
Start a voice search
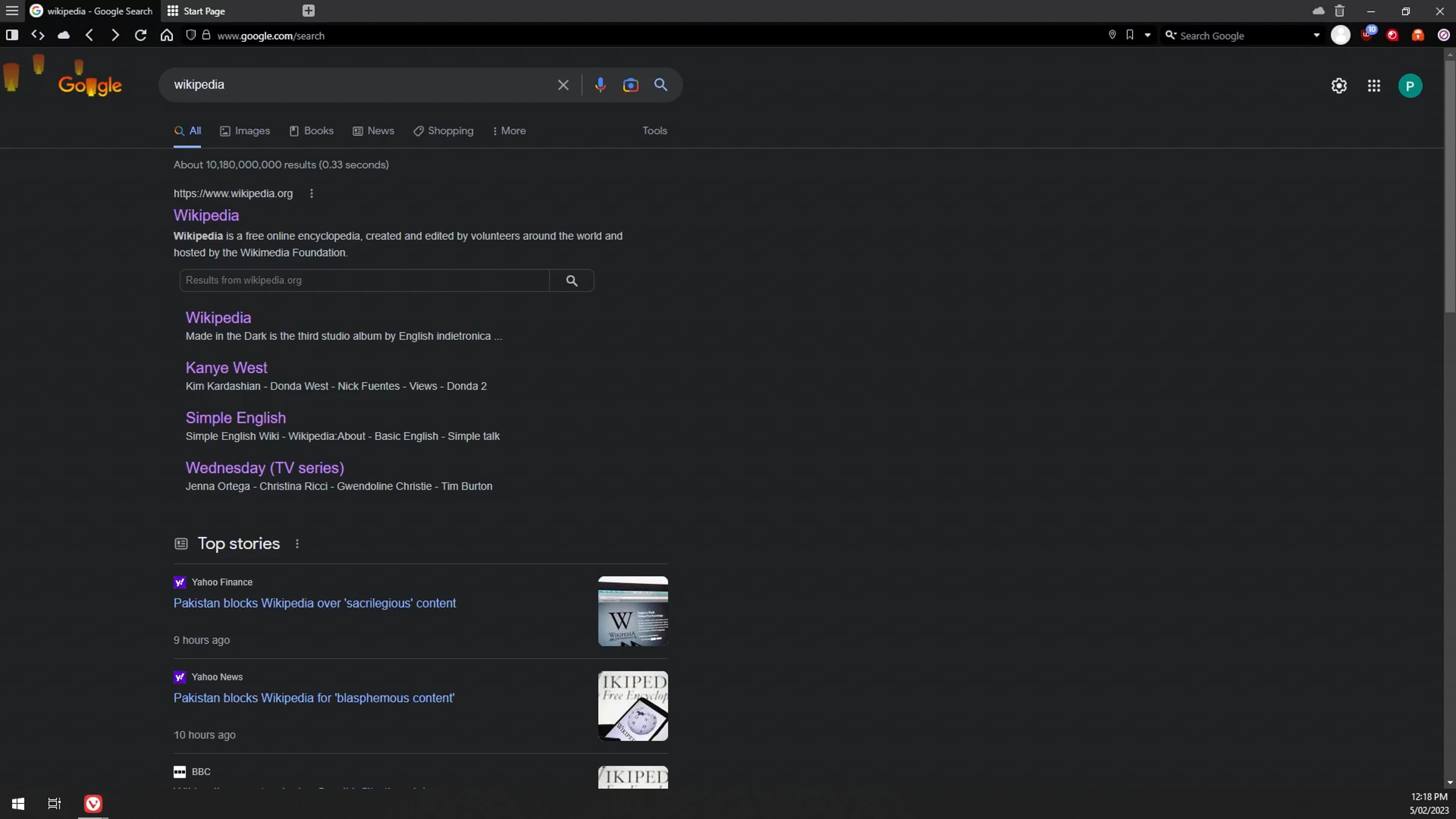pyautogui.click(x=600, y=85)
